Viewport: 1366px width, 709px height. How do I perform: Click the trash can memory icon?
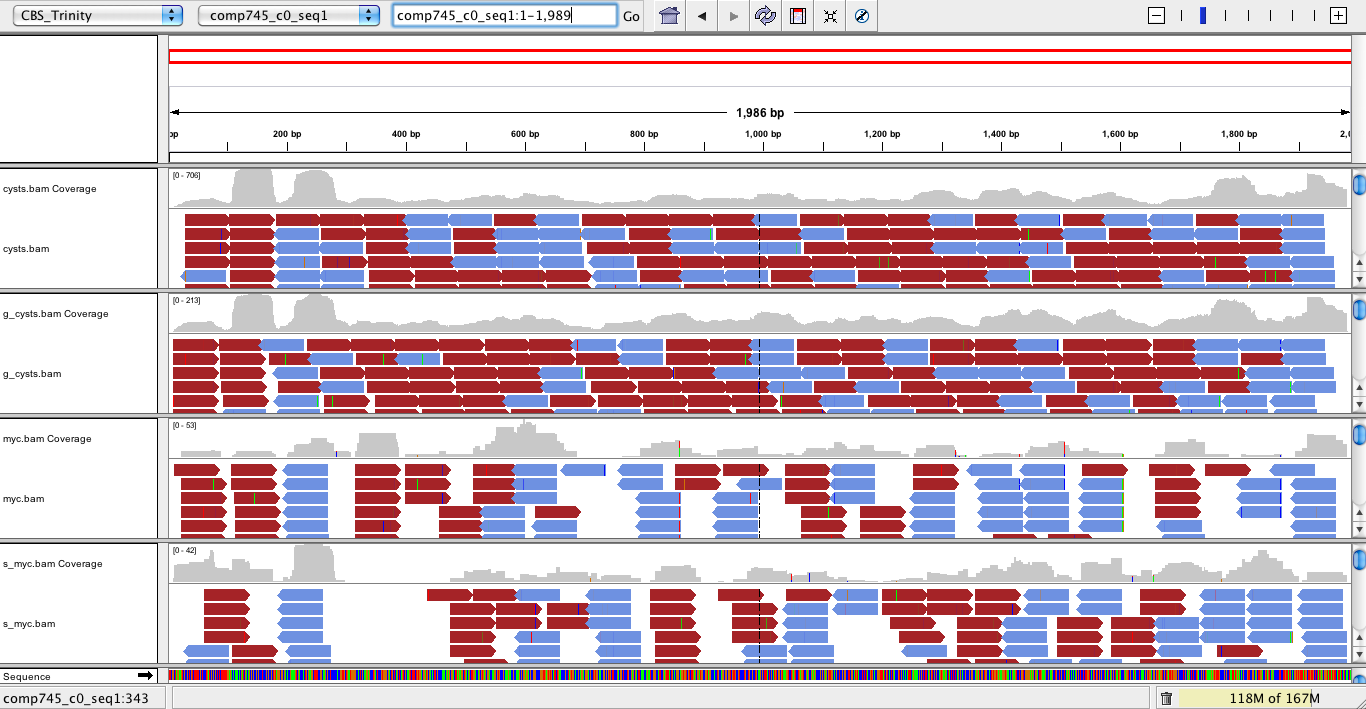point(1166,698)
